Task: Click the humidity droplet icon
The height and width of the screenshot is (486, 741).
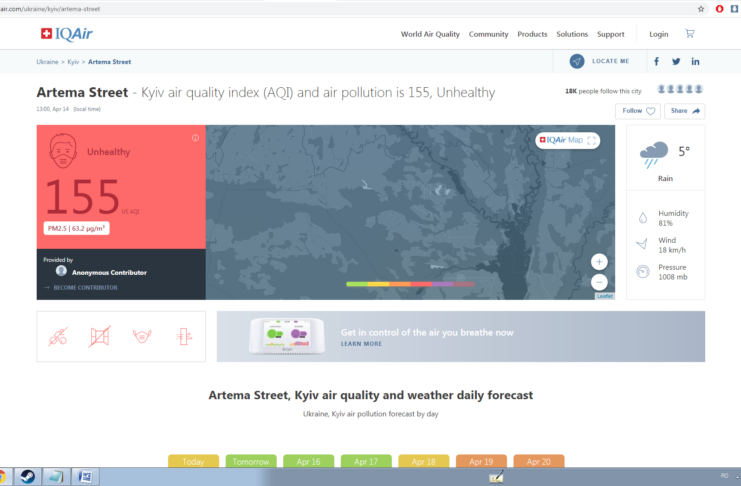Action: [643, 218]
